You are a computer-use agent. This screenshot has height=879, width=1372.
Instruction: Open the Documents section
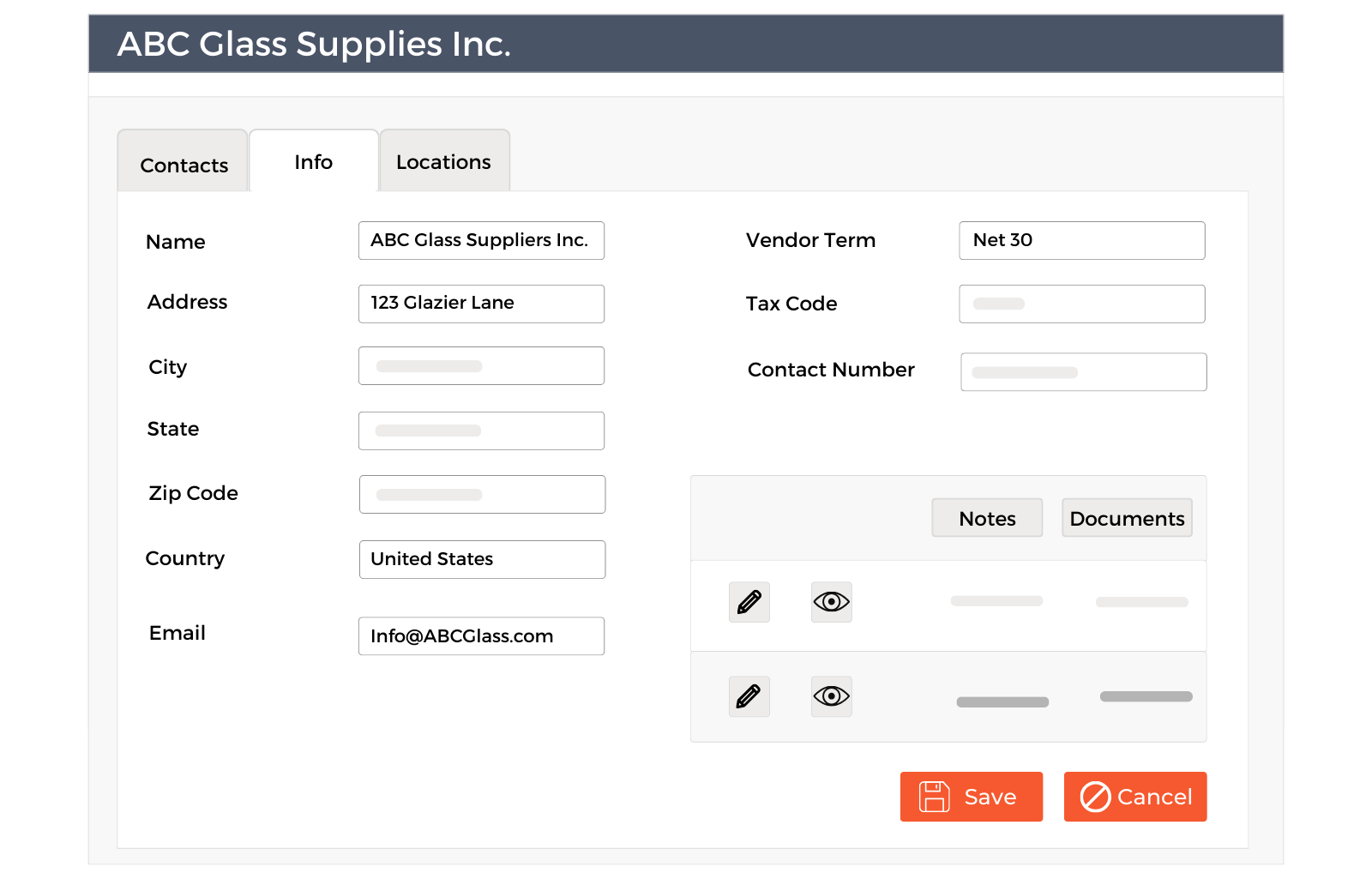1127,518
